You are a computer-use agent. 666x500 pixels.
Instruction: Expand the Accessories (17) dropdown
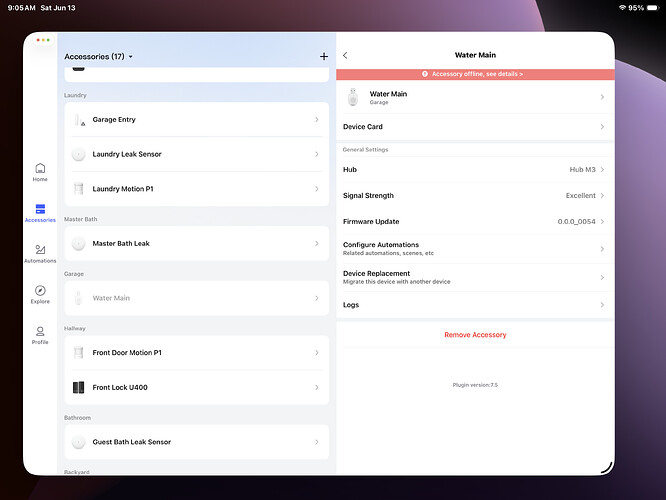[99, 56]
